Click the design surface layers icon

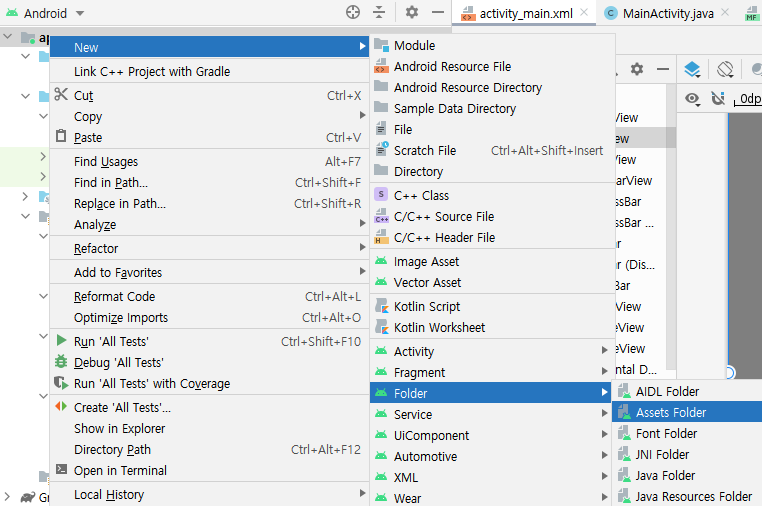pyautogui.click(x=692, y=70)
